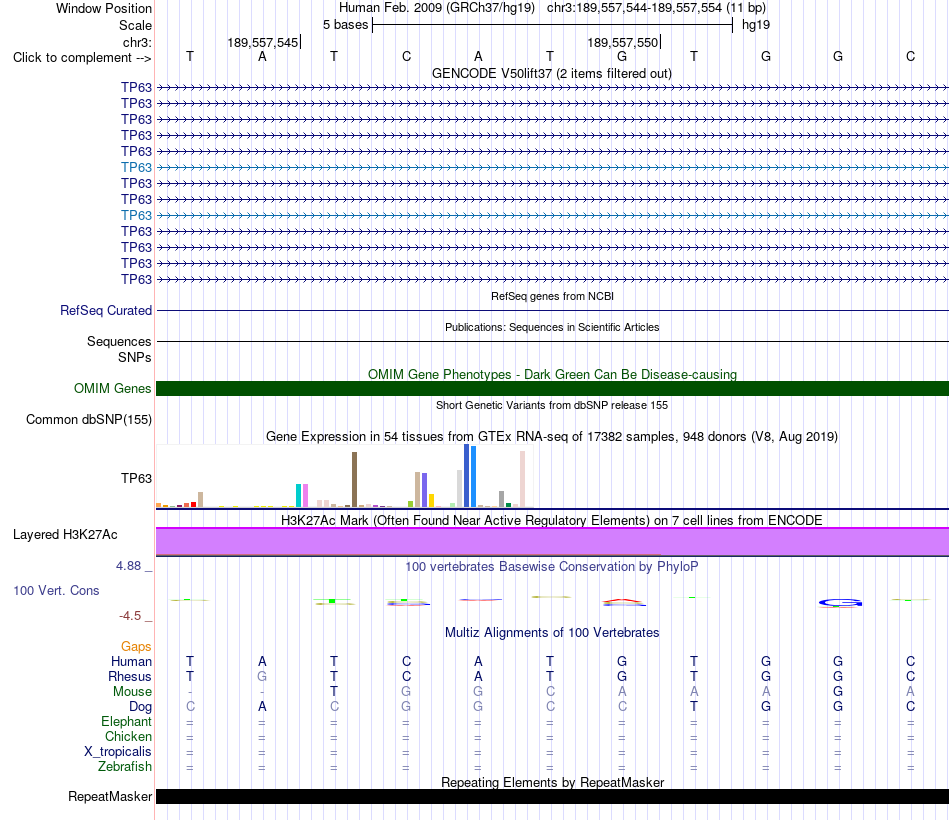Screen dimensions: 950x820
Task: Click the Elephant alignment row label
Action: [x=126, y=721]
